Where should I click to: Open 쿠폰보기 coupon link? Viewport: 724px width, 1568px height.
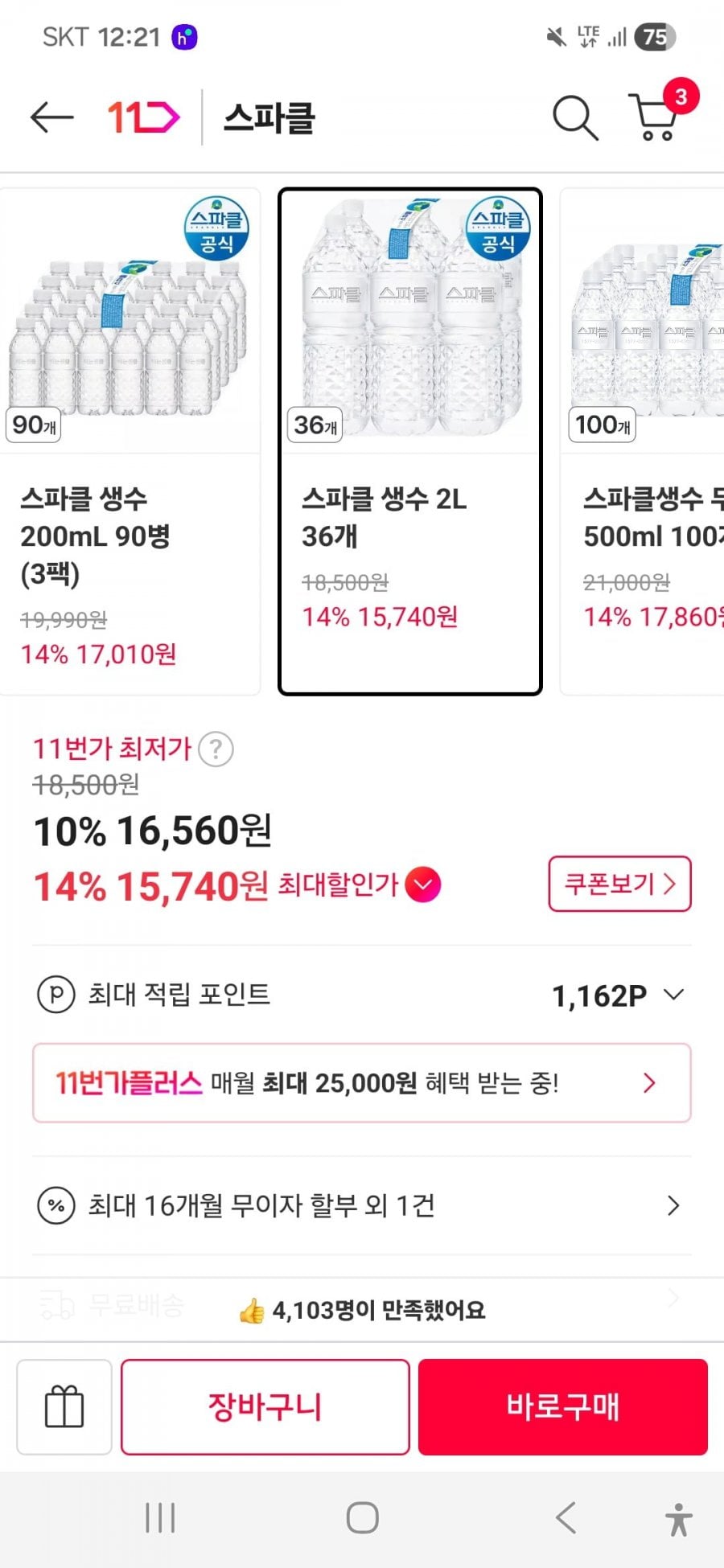[x=619, y=884]
